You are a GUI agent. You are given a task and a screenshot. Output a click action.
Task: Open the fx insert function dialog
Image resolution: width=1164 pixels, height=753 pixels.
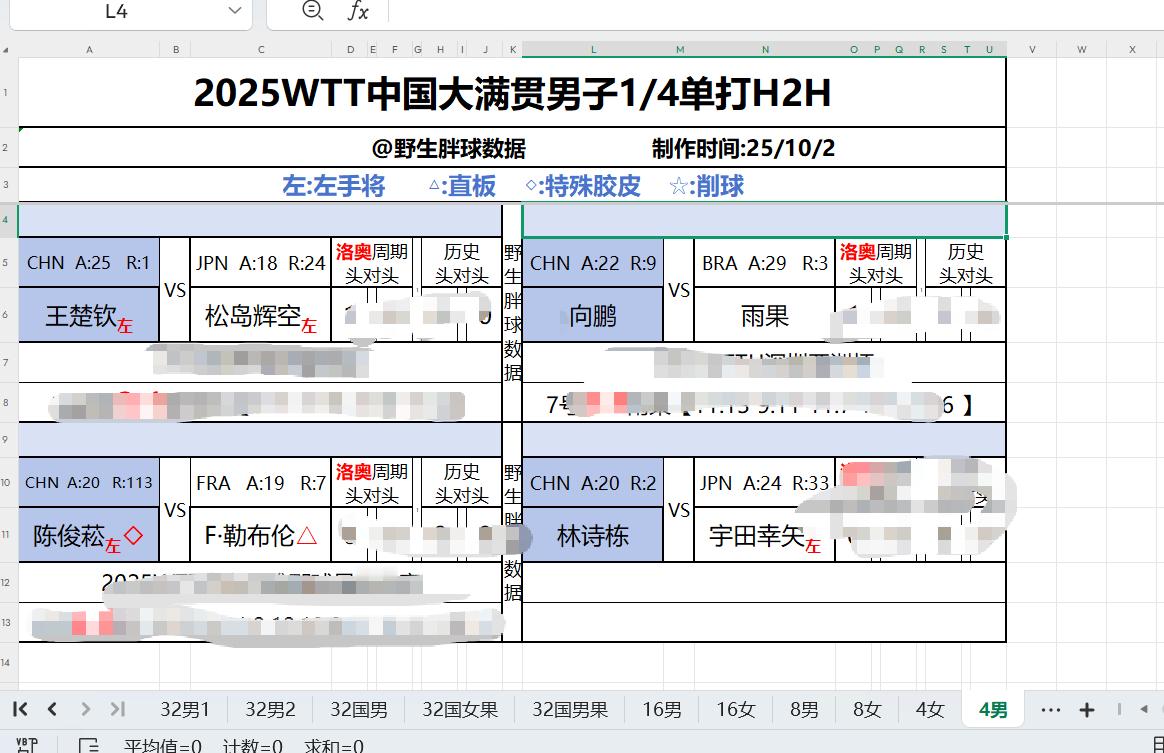click(x=358, y=10)
